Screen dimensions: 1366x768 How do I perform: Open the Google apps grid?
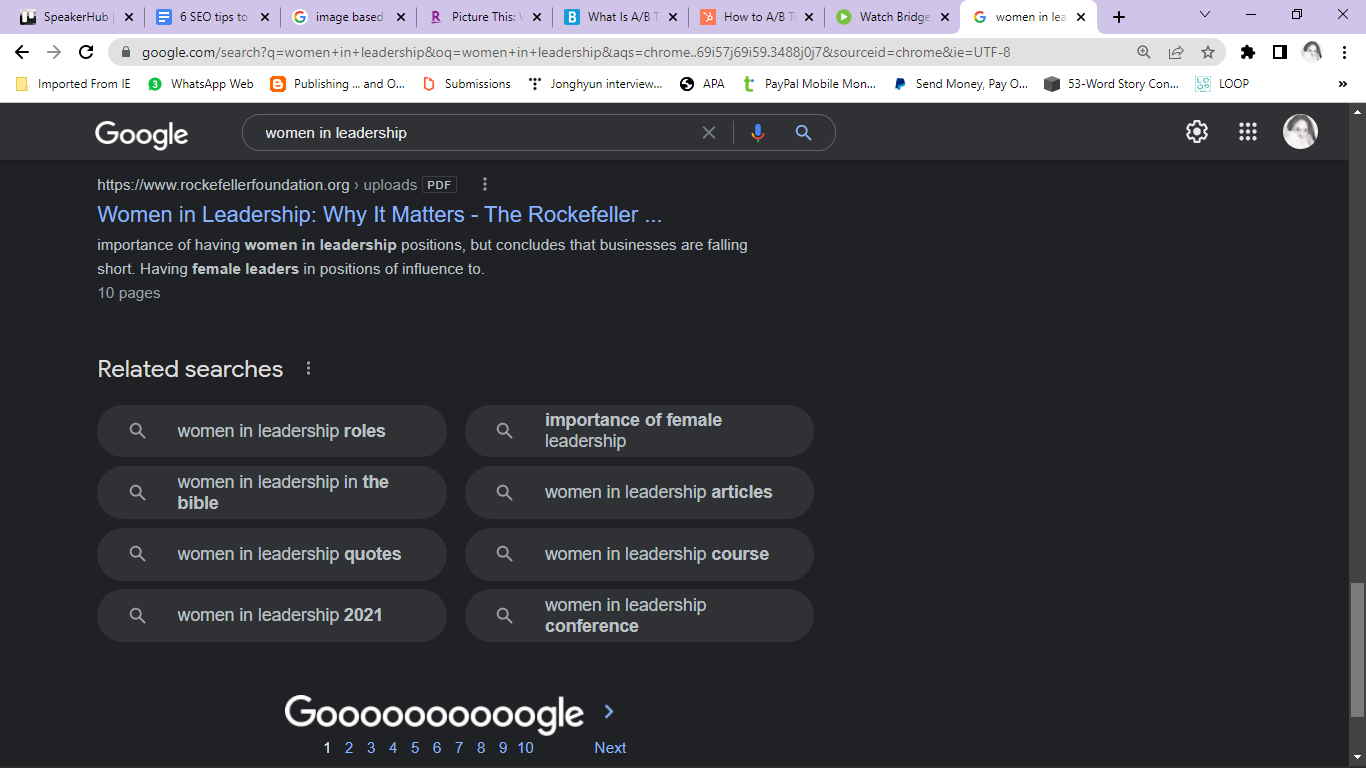click(x=1247, y=131)
